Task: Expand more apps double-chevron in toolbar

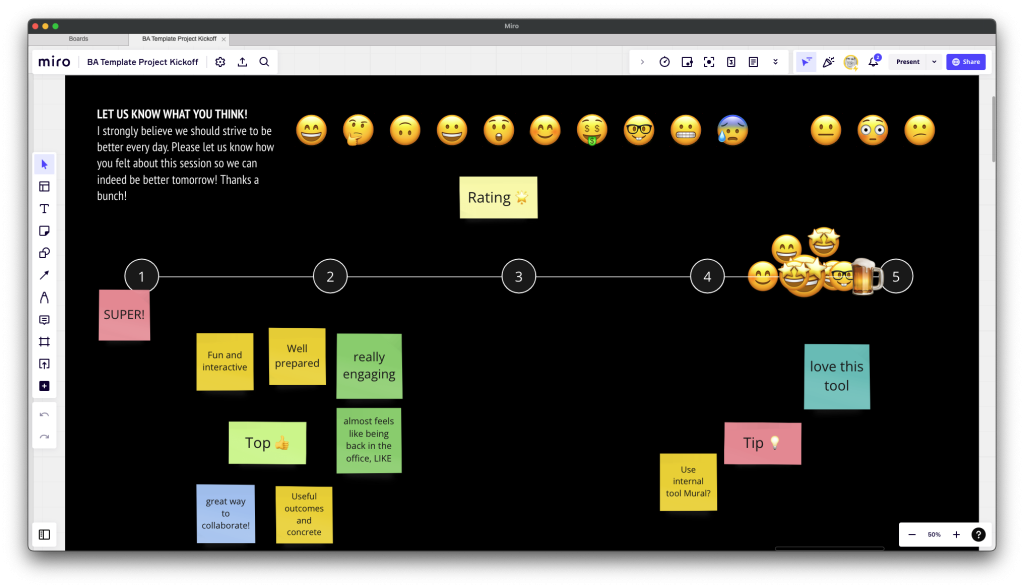Action: (775, 62)
